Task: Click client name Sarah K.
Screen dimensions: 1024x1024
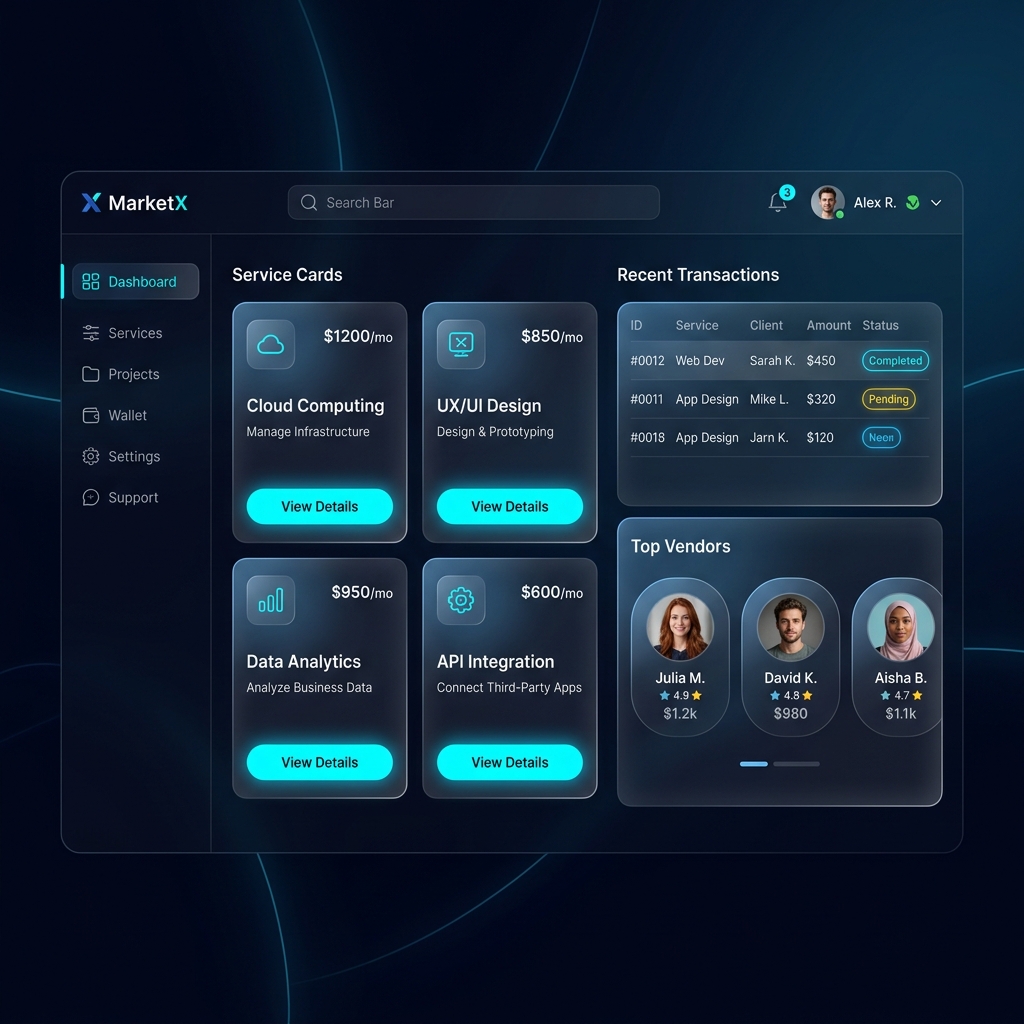Action: pos(773,360)
